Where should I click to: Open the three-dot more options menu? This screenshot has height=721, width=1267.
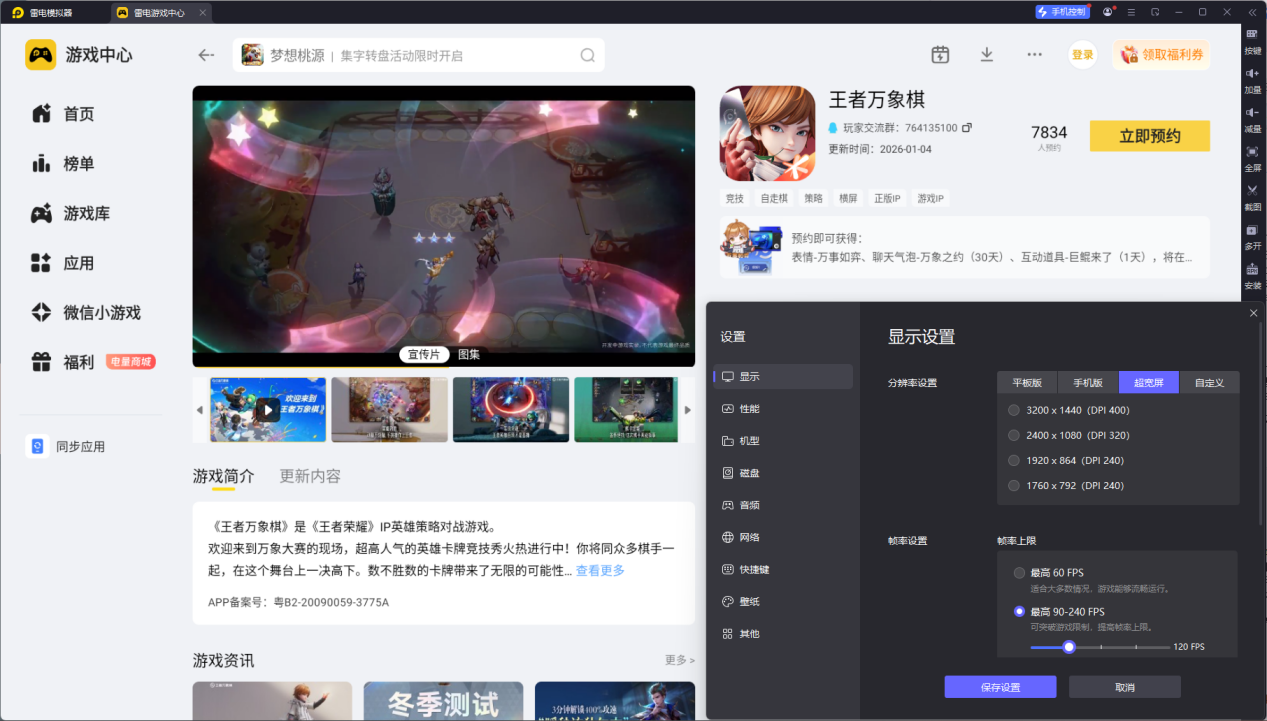(1035, 55)
